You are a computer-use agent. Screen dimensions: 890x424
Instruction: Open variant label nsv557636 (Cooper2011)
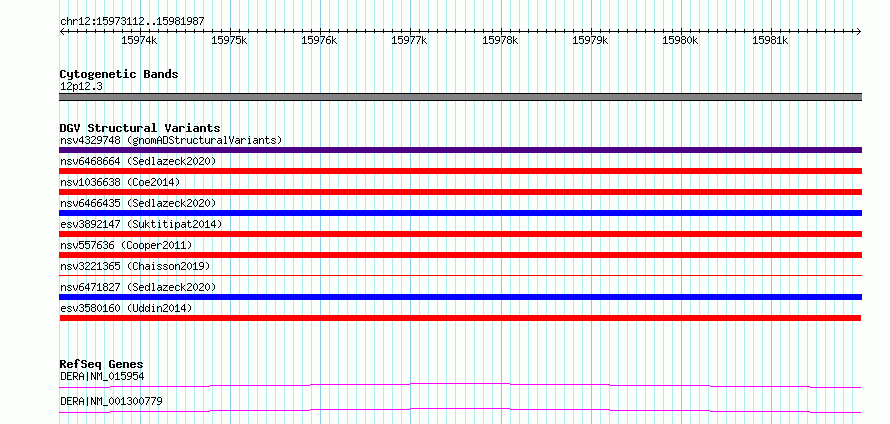[x=126, y=245]
